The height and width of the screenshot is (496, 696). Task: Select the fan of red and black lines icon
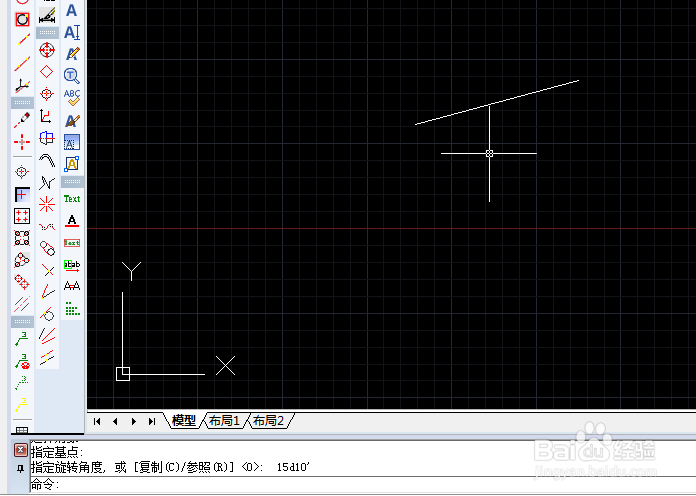click(x=47, y=336)
